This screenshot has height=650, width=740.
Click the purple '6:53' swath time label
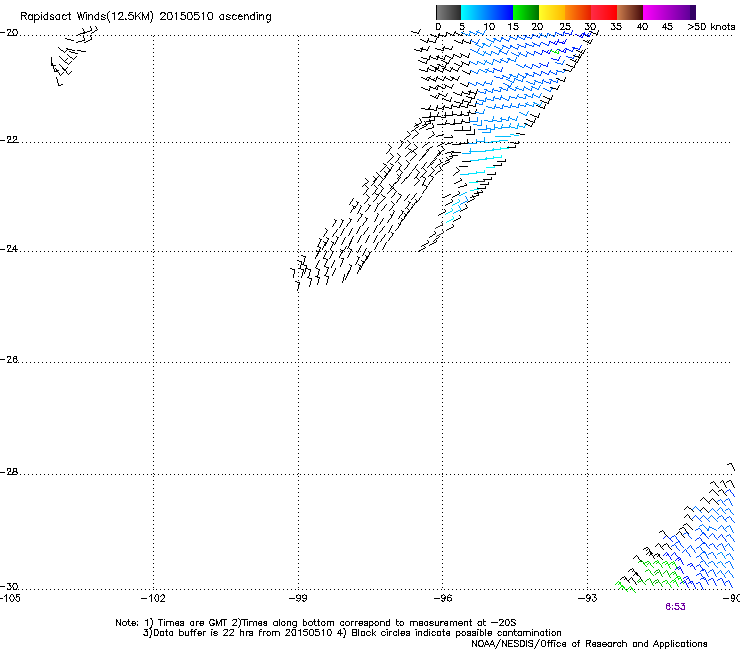pos(675,607)
